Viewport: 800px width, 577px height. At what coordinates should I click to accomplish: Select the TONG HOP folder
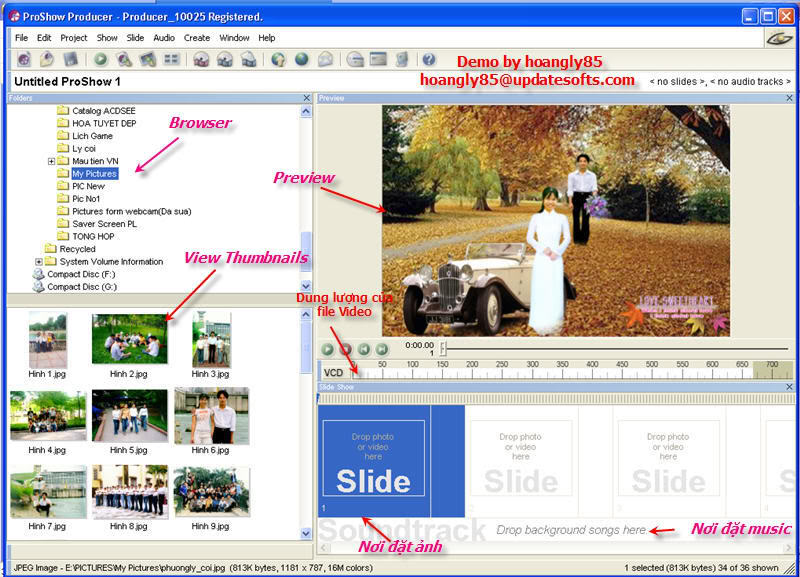point(86,237)
